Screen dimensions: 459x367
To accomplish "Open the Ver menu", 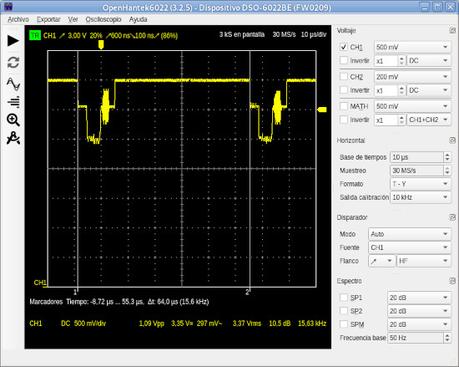I will pyautogui.click(x=73, y=19).
